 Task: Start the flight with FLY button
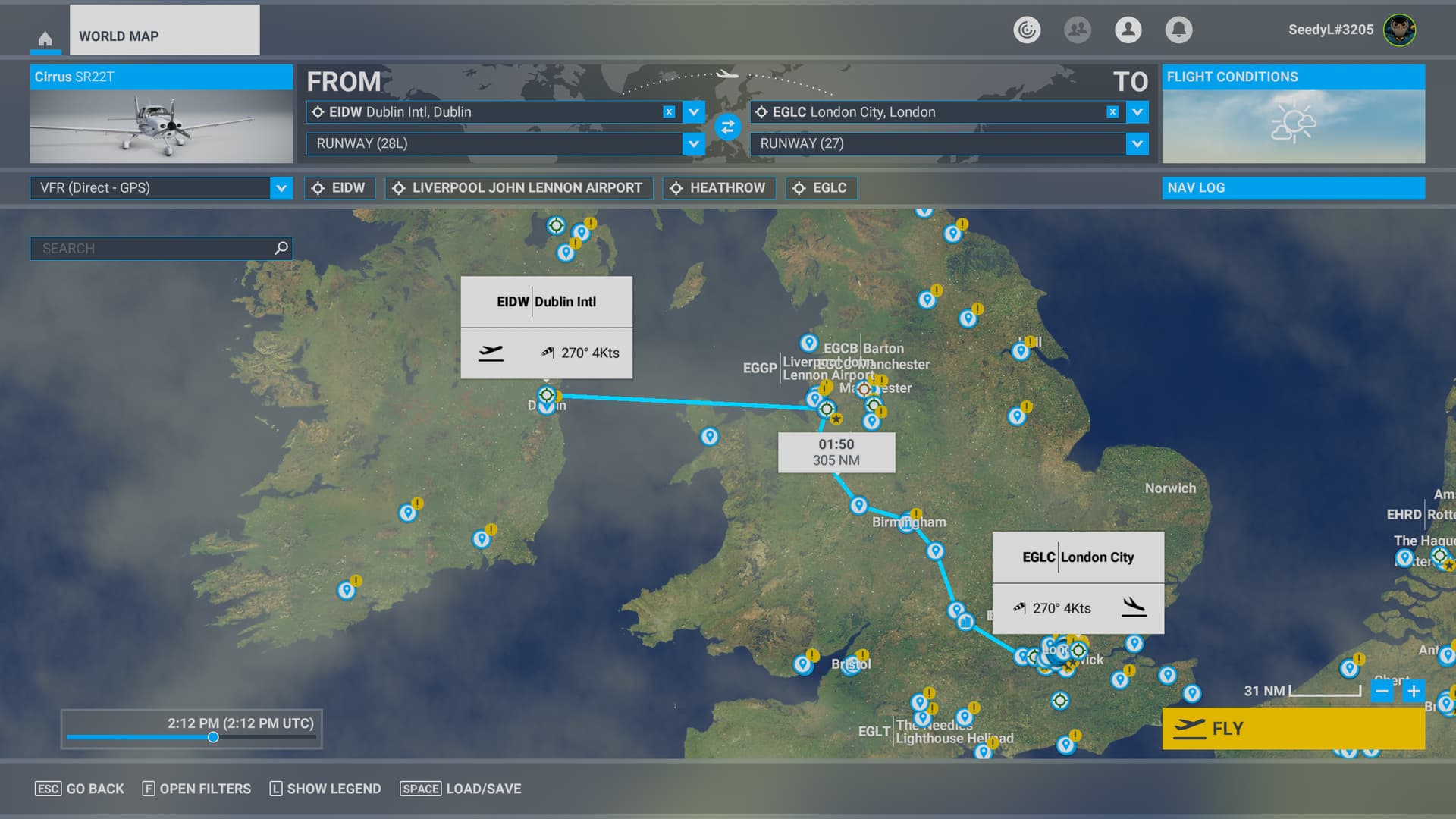[1294, 729]
